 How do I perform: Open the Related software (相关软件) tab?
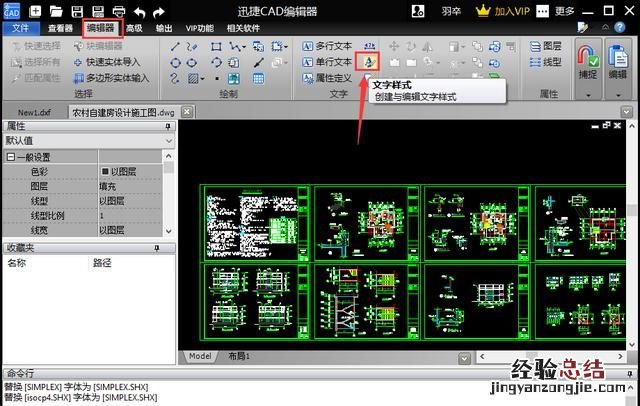click(243, 28)
